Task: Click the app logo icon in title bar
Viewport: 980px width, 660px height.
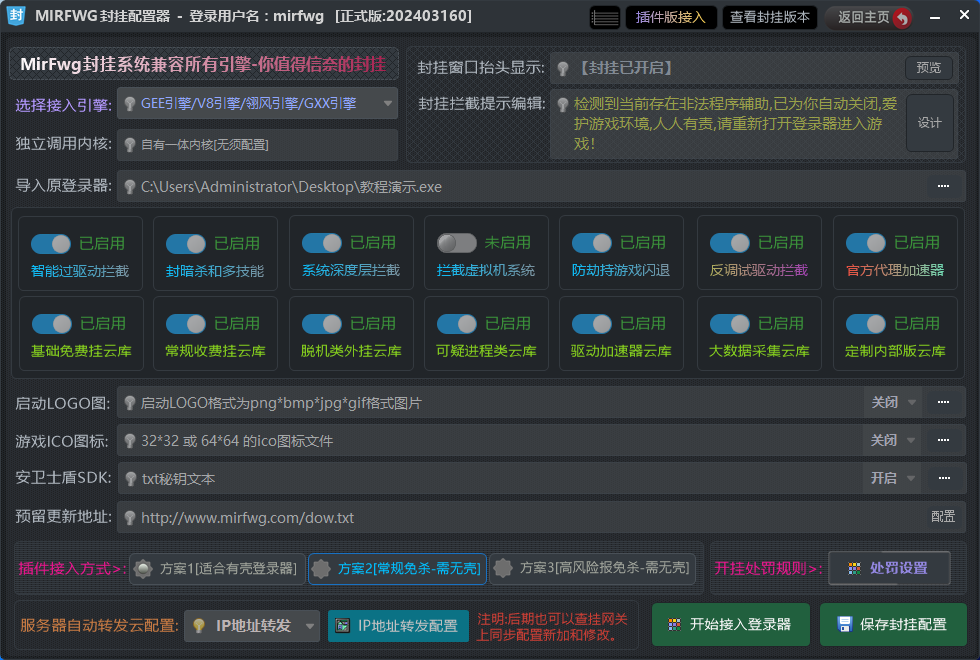Action: 16,16
